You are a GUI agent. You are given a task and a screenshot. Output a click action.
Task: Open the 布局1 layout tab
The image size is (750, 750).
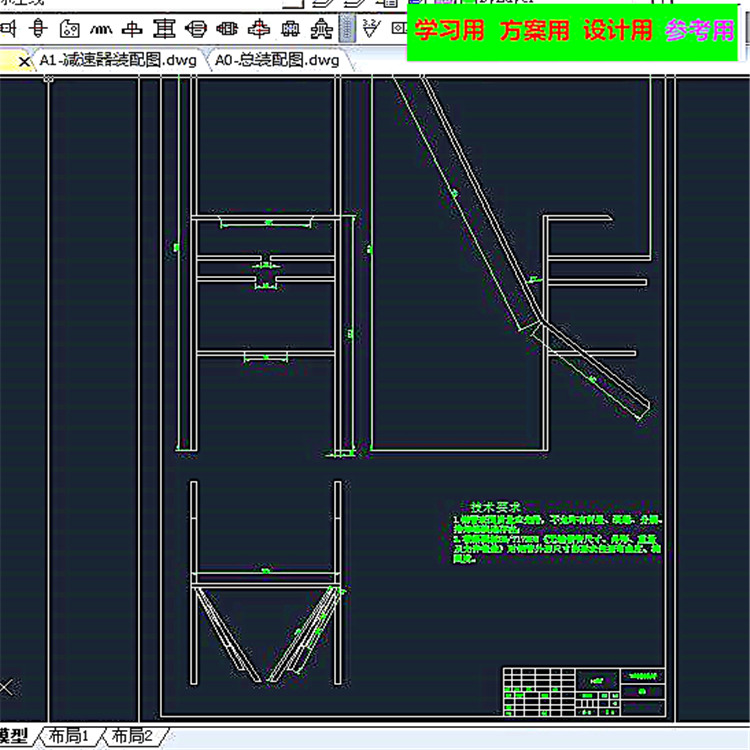69,736
